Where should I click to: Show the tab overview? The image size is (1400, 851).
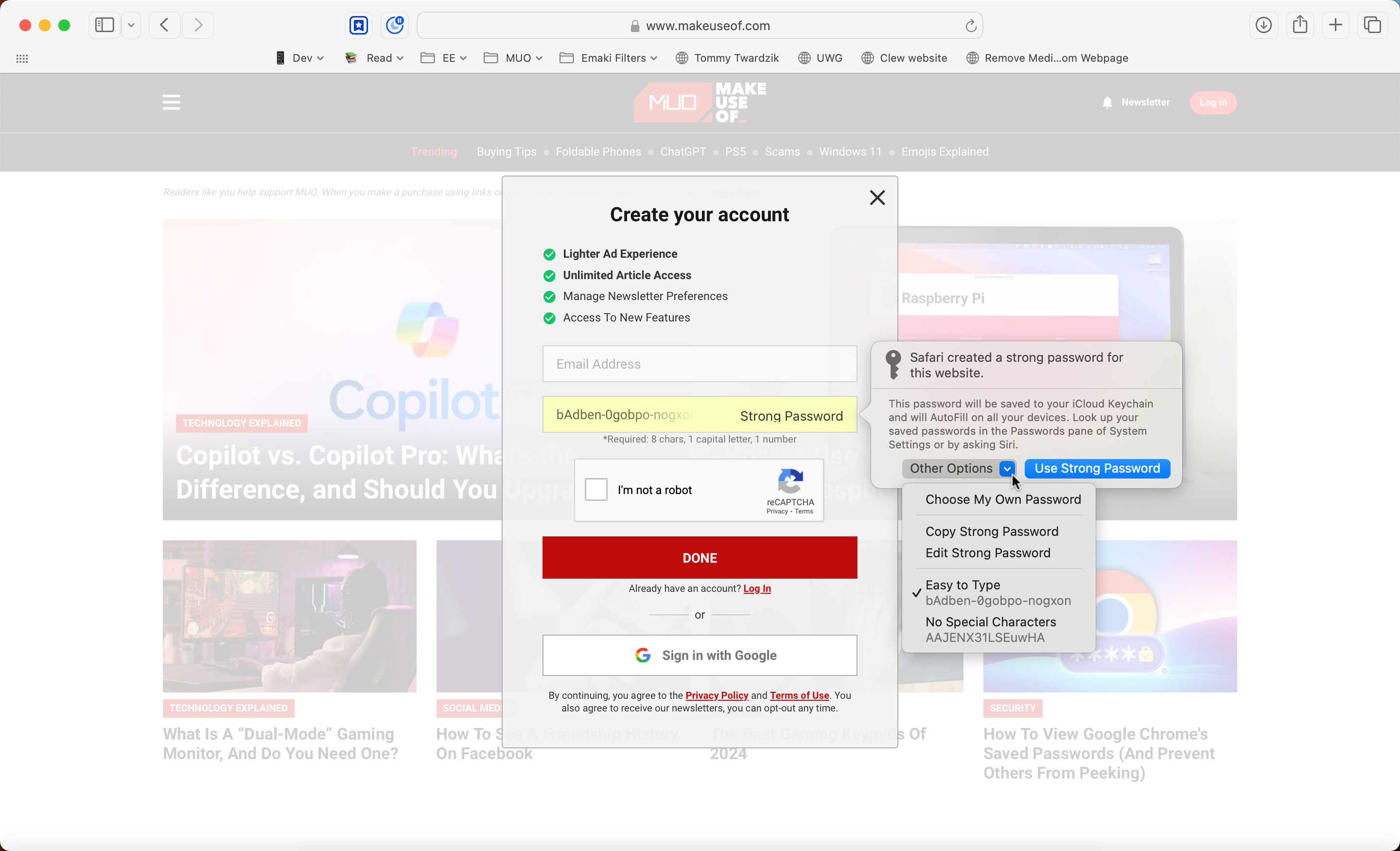coord(1373,25)
